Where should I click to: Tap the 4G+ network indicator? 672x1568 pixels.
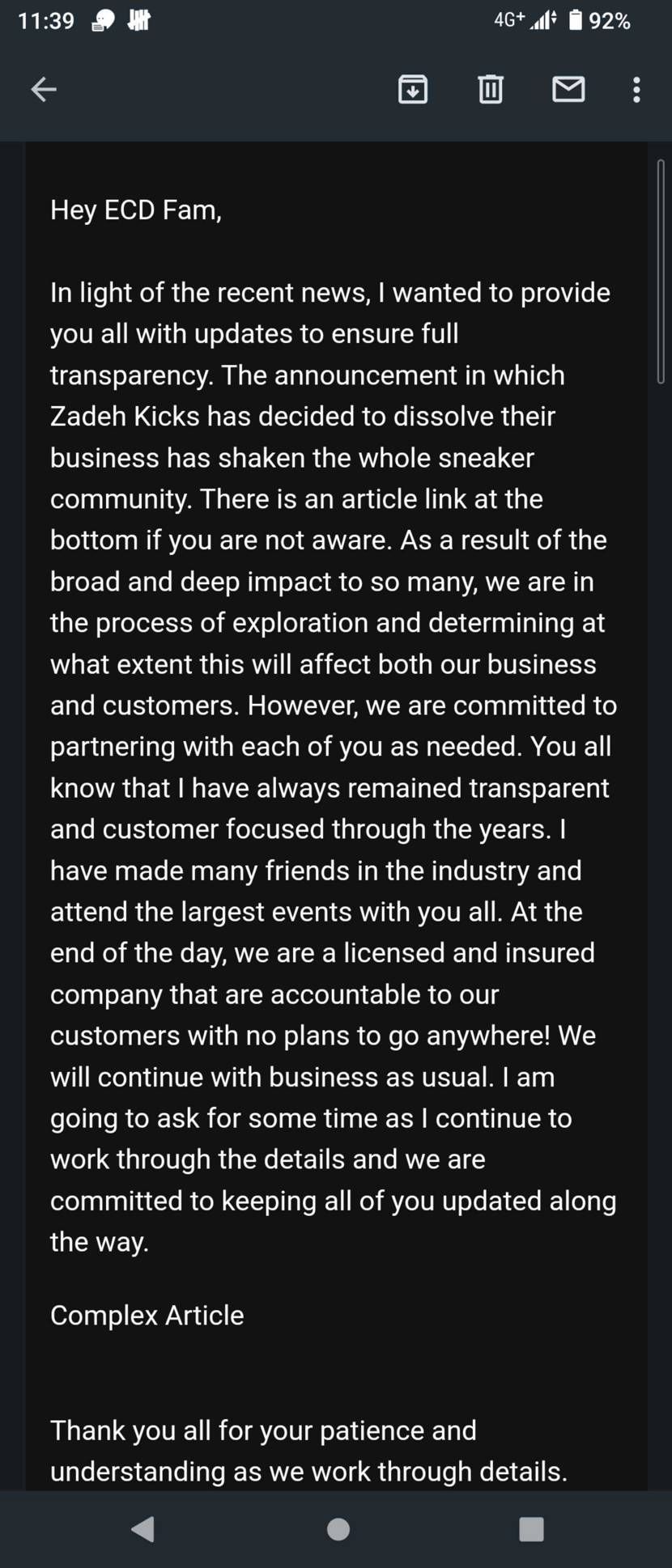pyautogui.click(x=509, y=19)
